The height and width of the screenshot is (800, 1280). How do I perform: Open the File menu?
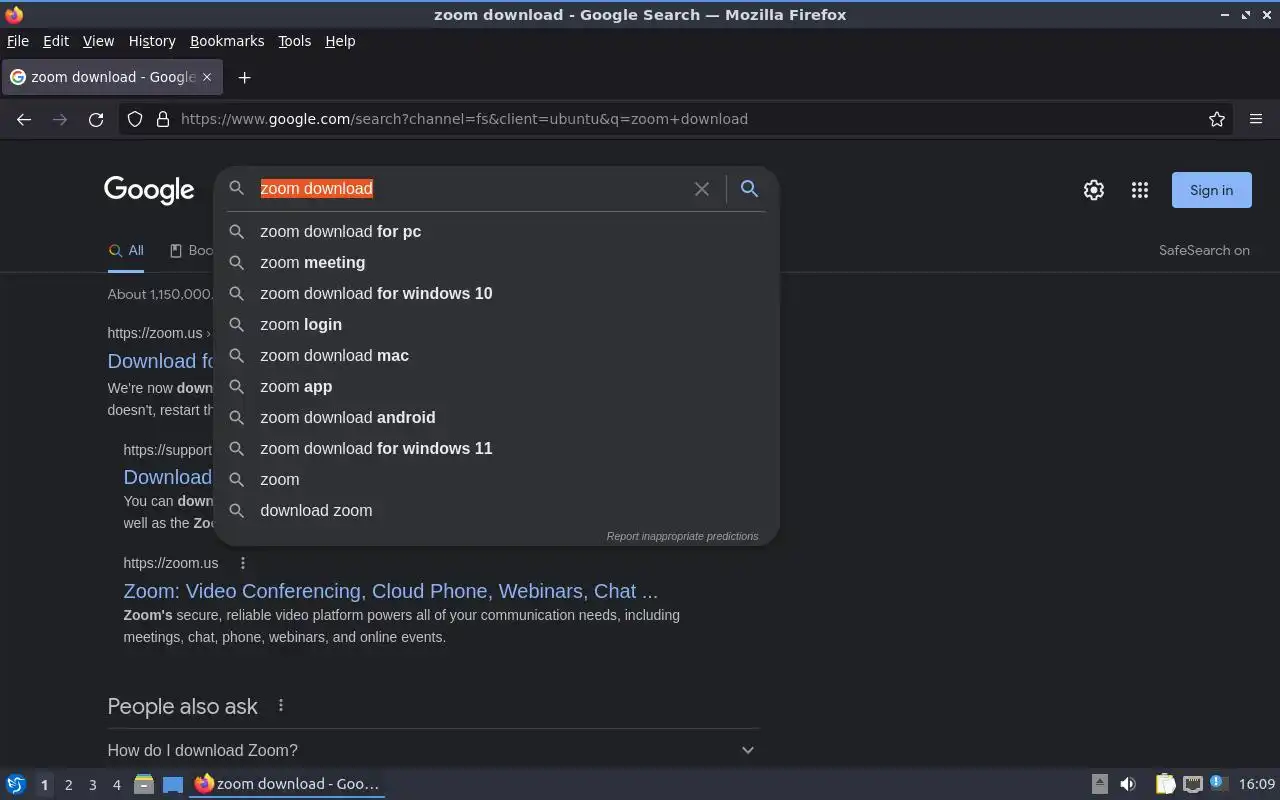[x=18, y=41]
